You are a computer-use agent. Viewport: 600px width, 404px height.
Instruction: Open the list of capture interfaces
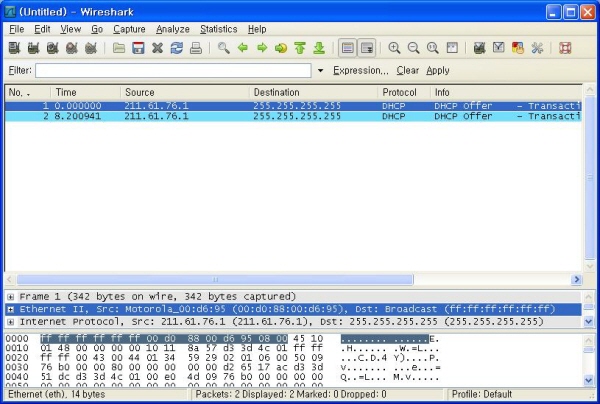click(14, 48)
